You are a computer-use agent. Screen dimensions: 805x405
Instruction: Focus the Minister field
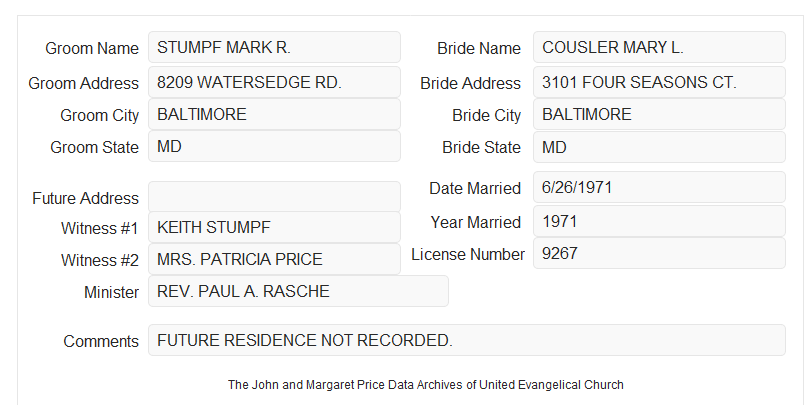coord(298,291)
